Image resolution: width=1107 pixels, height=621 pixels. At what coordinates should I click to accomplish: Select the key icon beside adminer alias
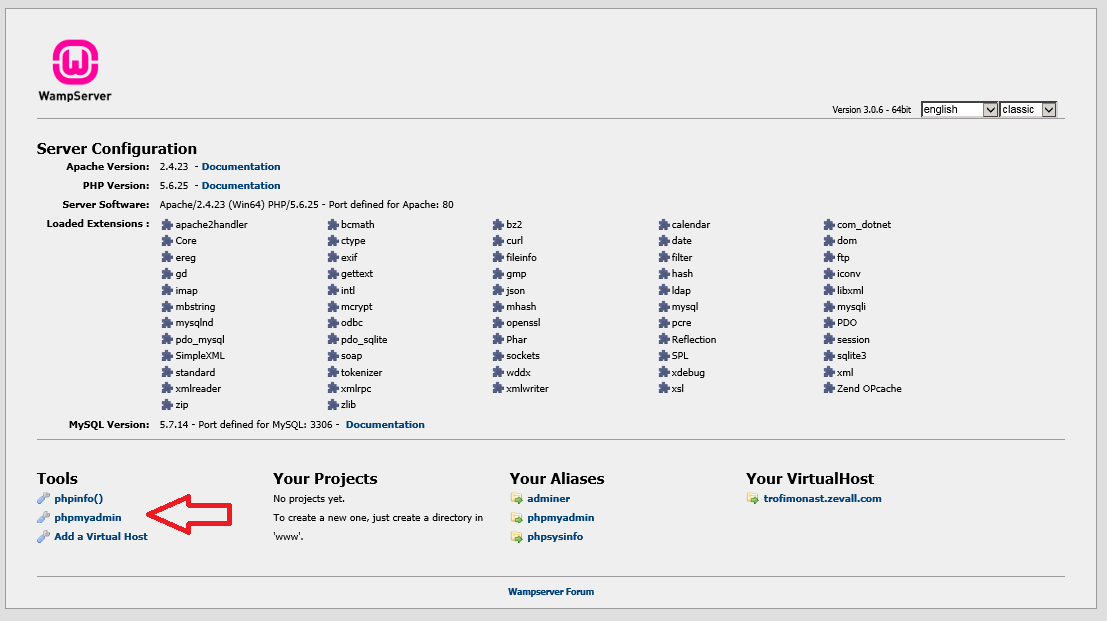pos(517,498)
